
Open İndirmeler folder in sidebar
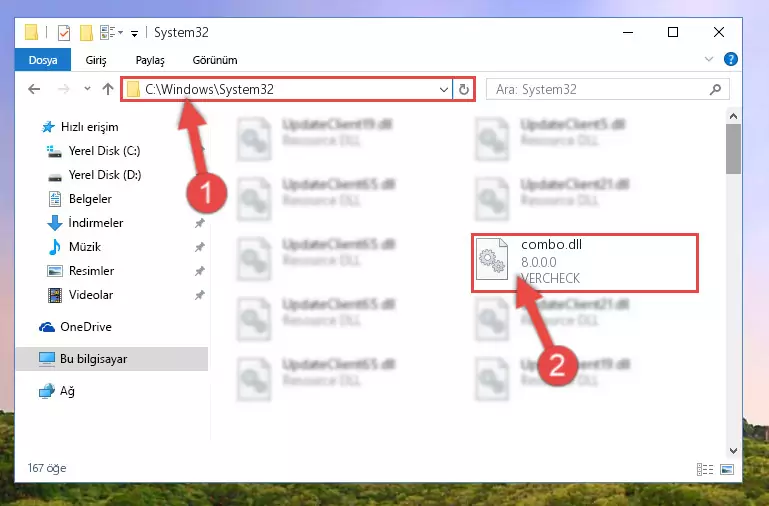(x=85, y=223)
